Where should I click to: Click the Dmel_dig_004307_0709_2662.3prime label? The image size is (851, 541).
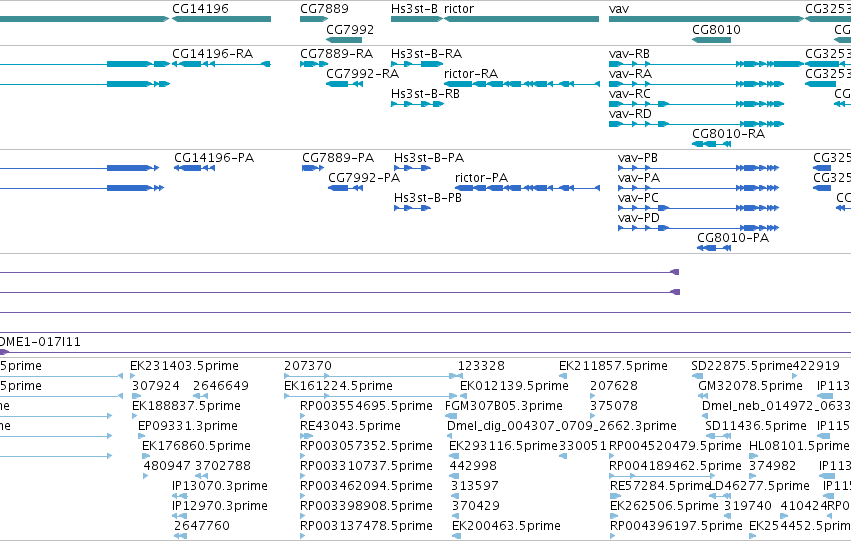[562, 426]
